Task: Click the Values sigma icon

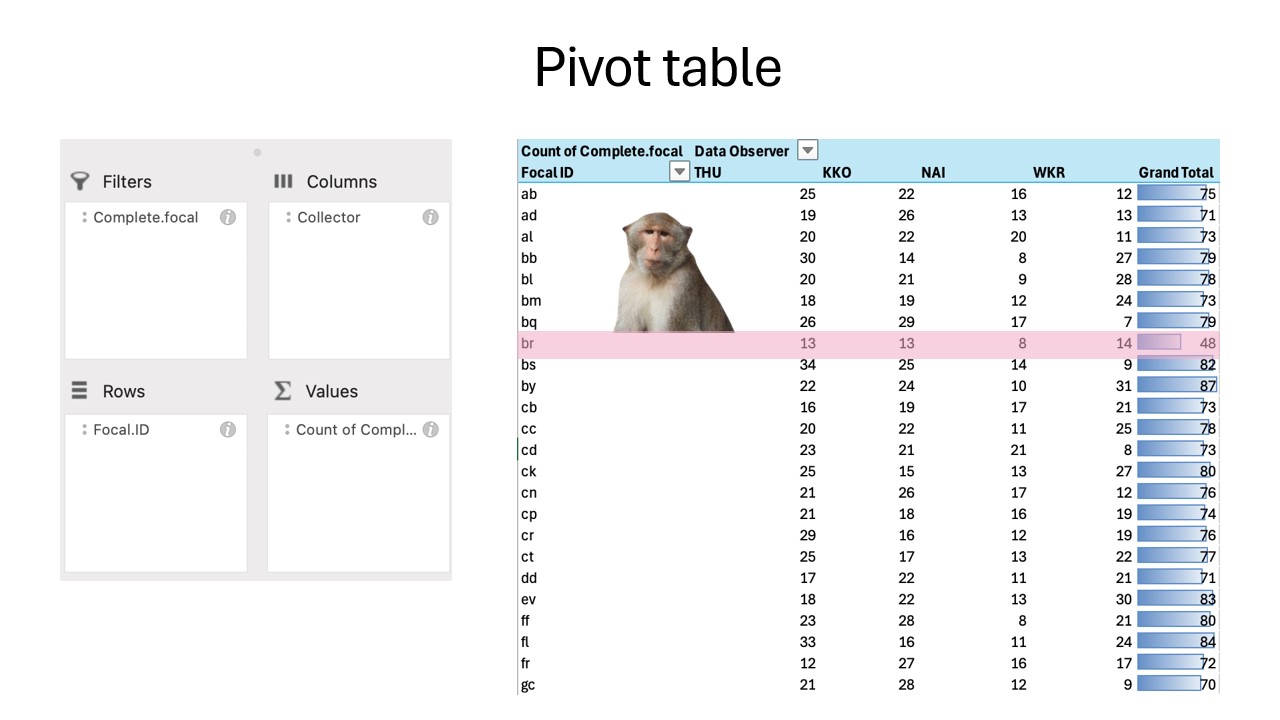Action: click(x=283, y=391)
